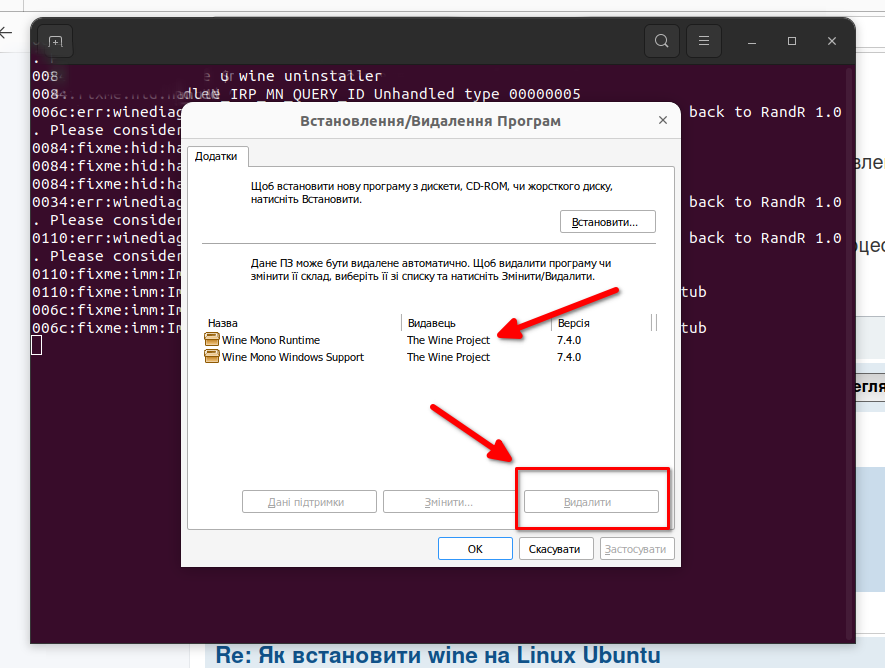Click the Встановити... button

pos(608,222)
